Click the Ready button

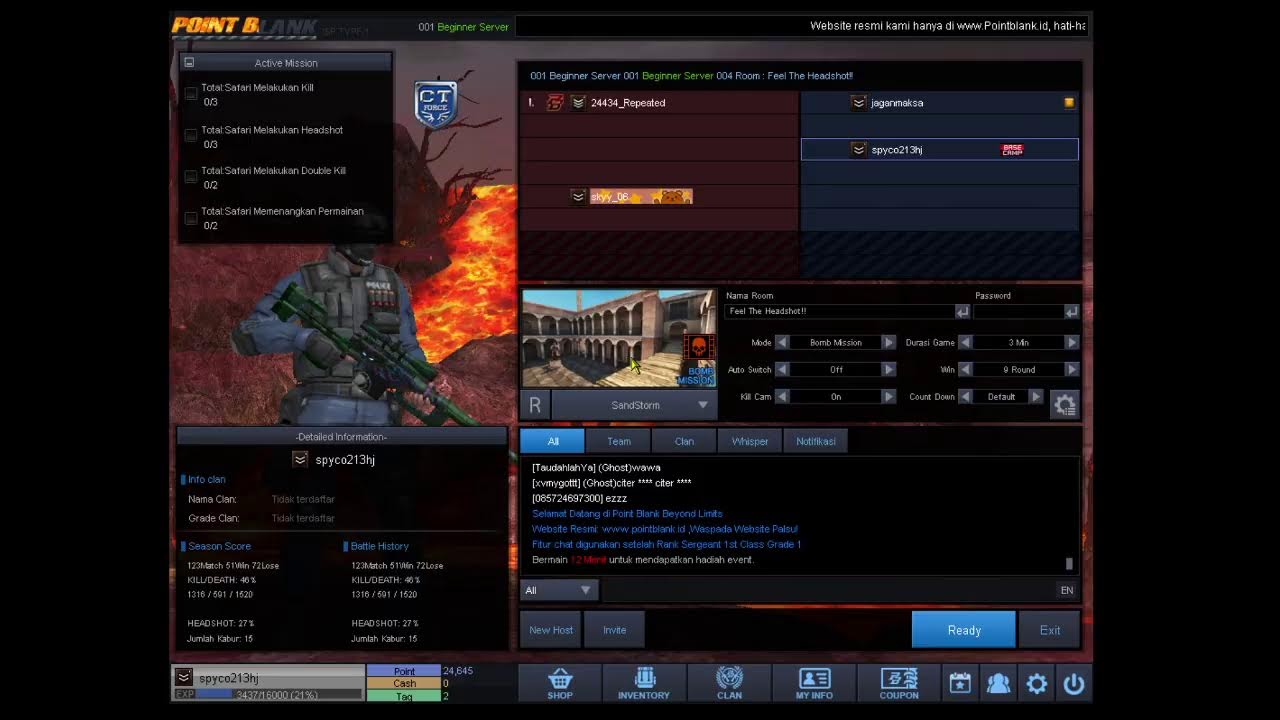click(x=964, y=630)
